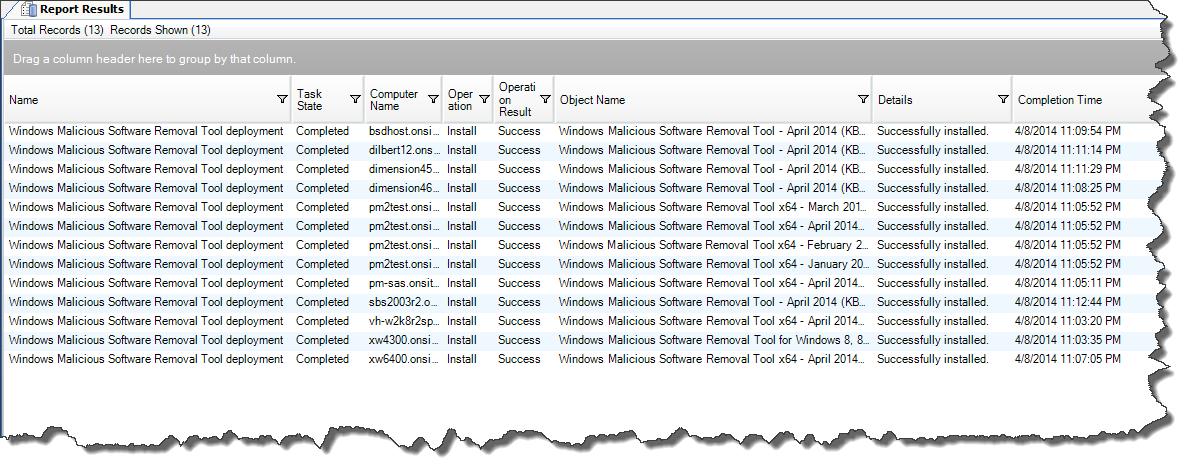Click the Total Records (13) label
This screenshot has height=472, width=1192.
pos(57,30)
